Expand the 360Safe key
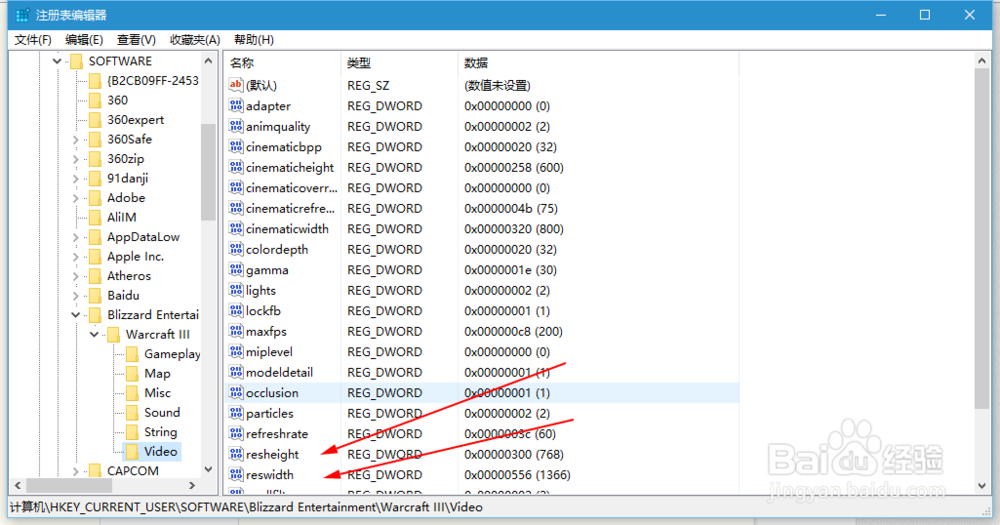1000x525 pixels. click(x=75, y=140)
